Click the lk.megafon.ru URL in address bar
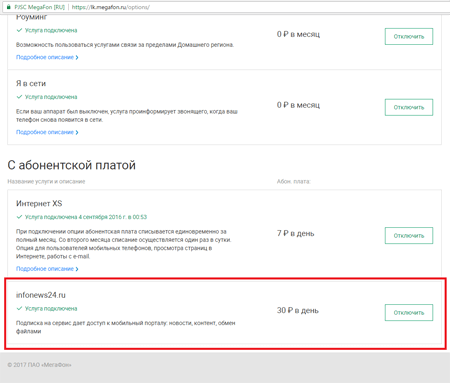The width and height of the screenshot is (450, 383). 111,7
